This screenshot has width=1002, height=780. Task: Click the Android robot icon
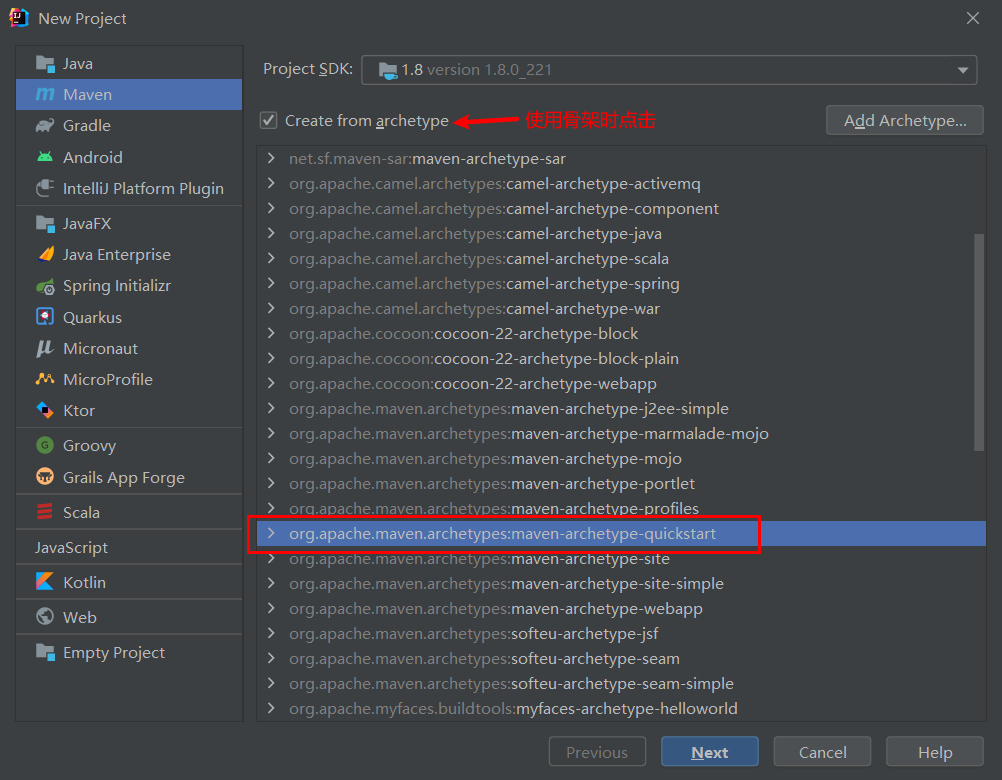pos(45,157)
